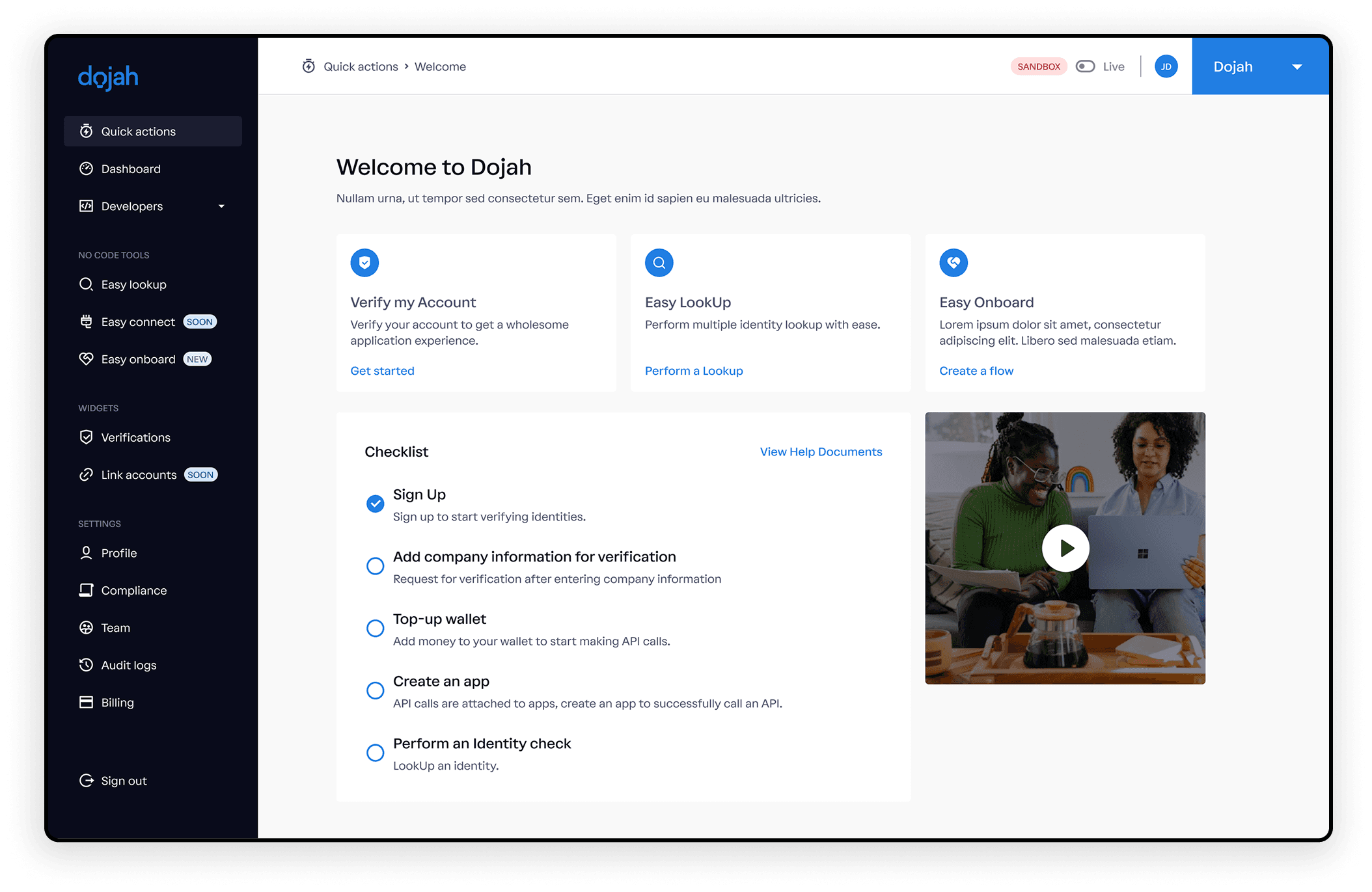Toggle the Sandbox/Live mode switch
1372x892 pixels.
click(x=1085, y=66)
